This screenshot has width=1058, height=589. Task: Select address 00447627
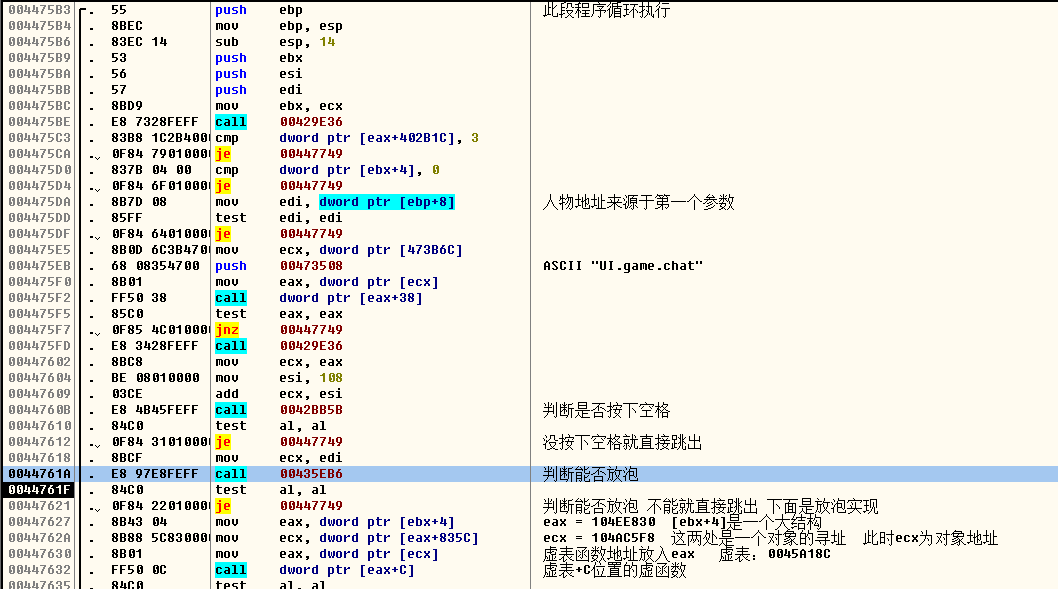pos(39,522)
